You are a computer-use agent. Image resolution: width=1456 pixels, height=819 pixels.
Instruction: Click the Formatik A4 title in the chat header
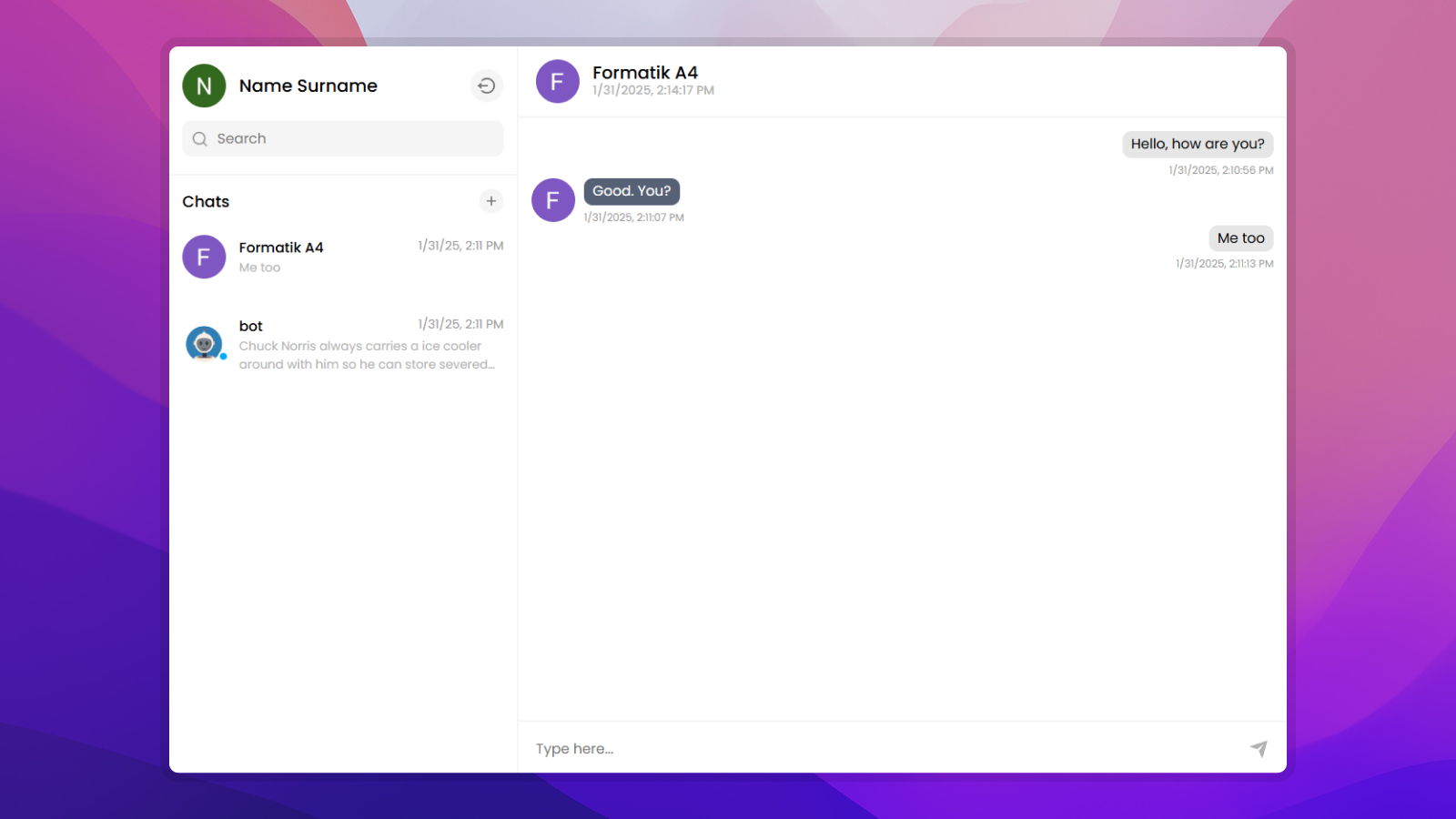tap(645, 73)
